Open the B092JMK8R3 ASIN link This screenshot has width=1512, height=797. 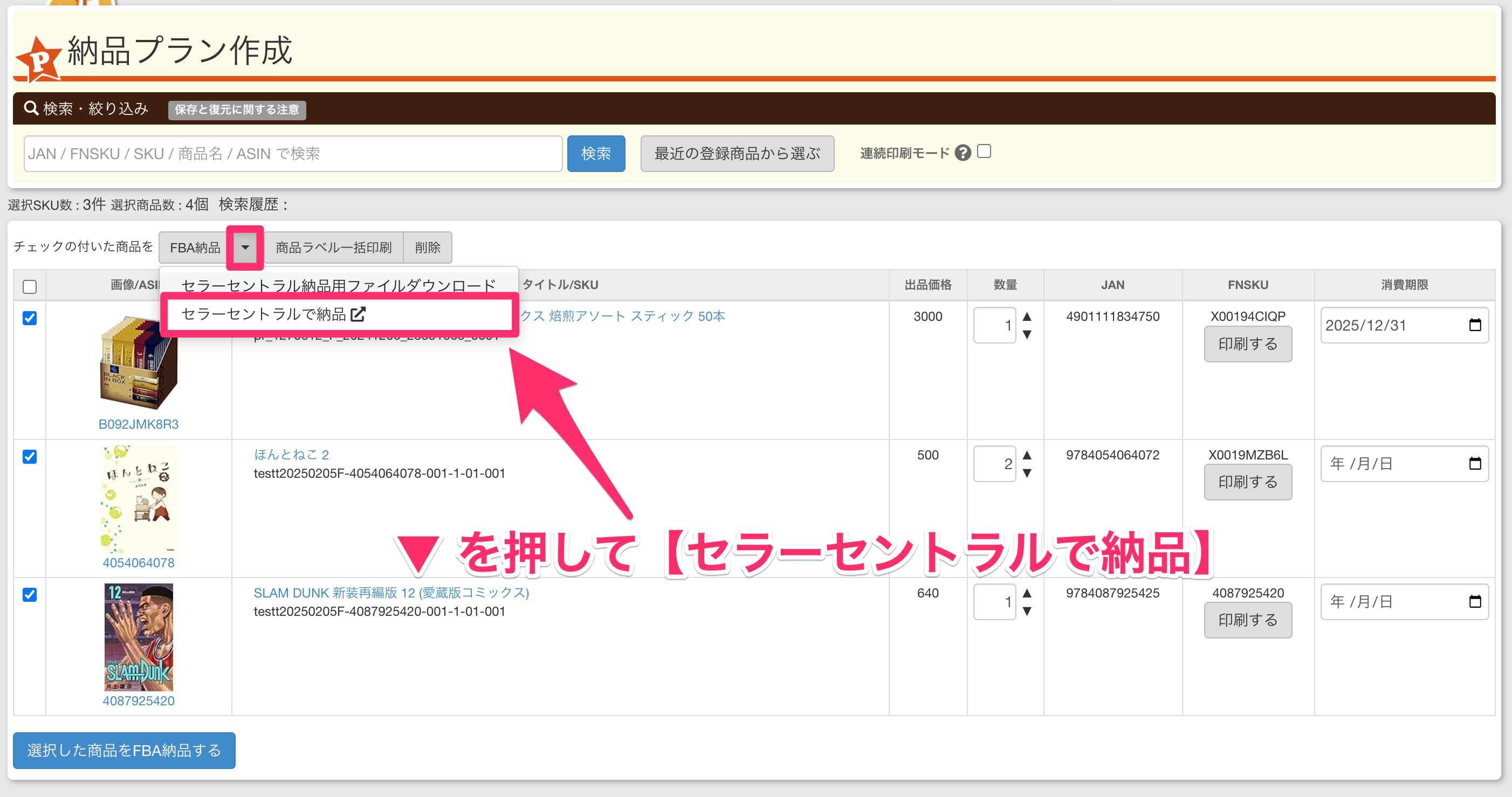[139, 424]
